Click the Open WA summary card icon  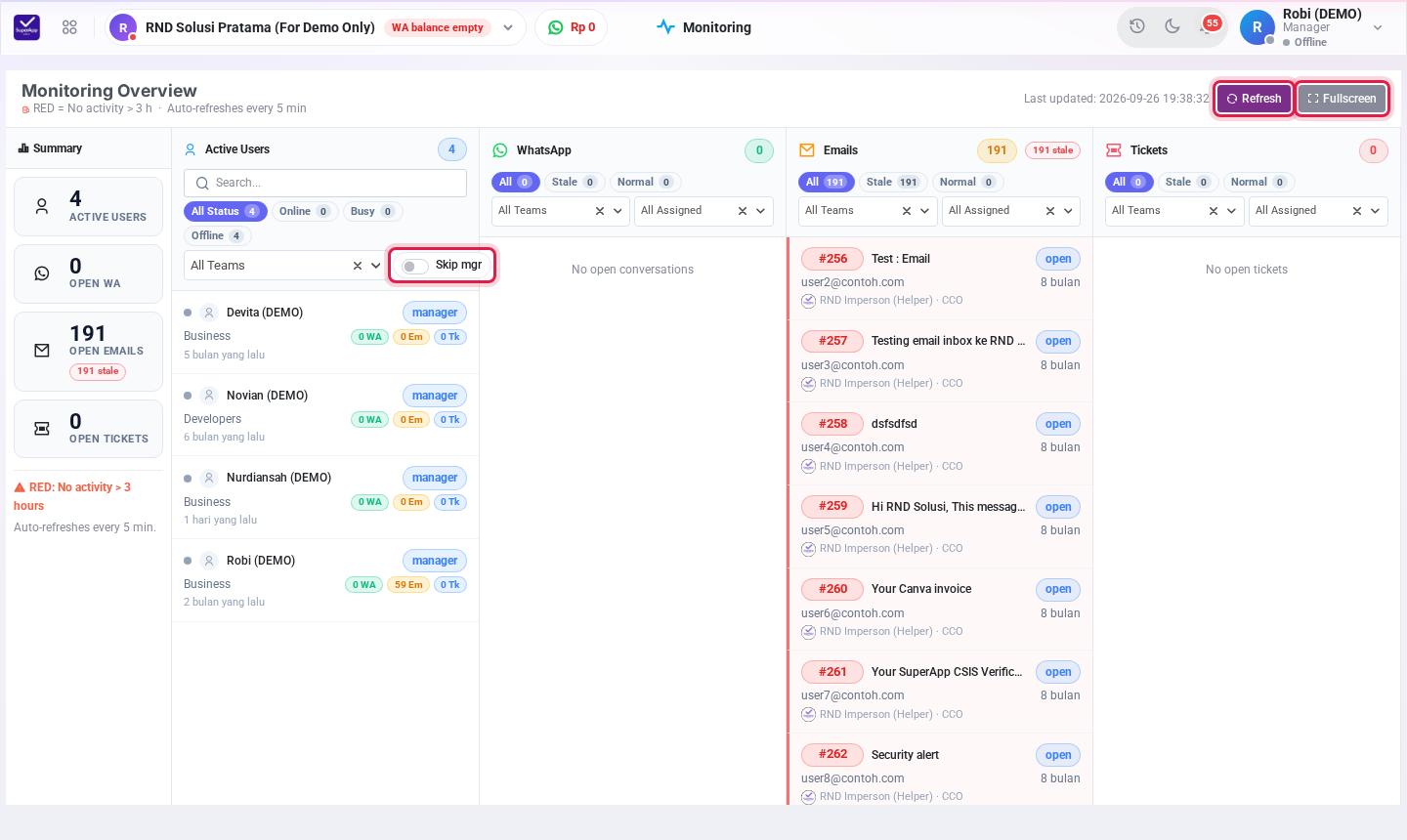pos(42,273)
